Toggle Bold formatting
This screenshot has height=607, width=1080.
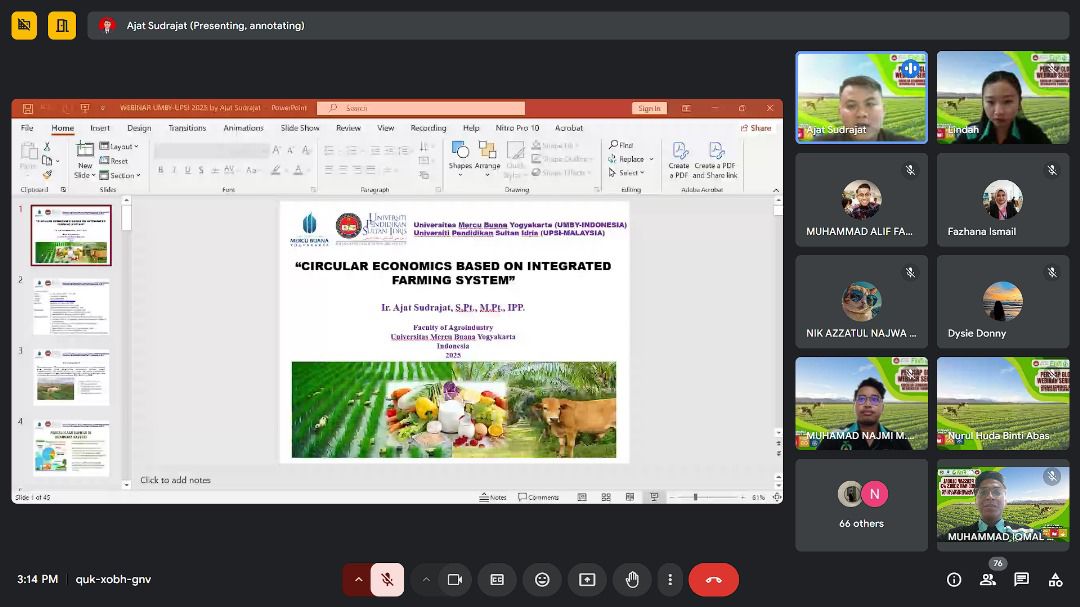point(160,170)
